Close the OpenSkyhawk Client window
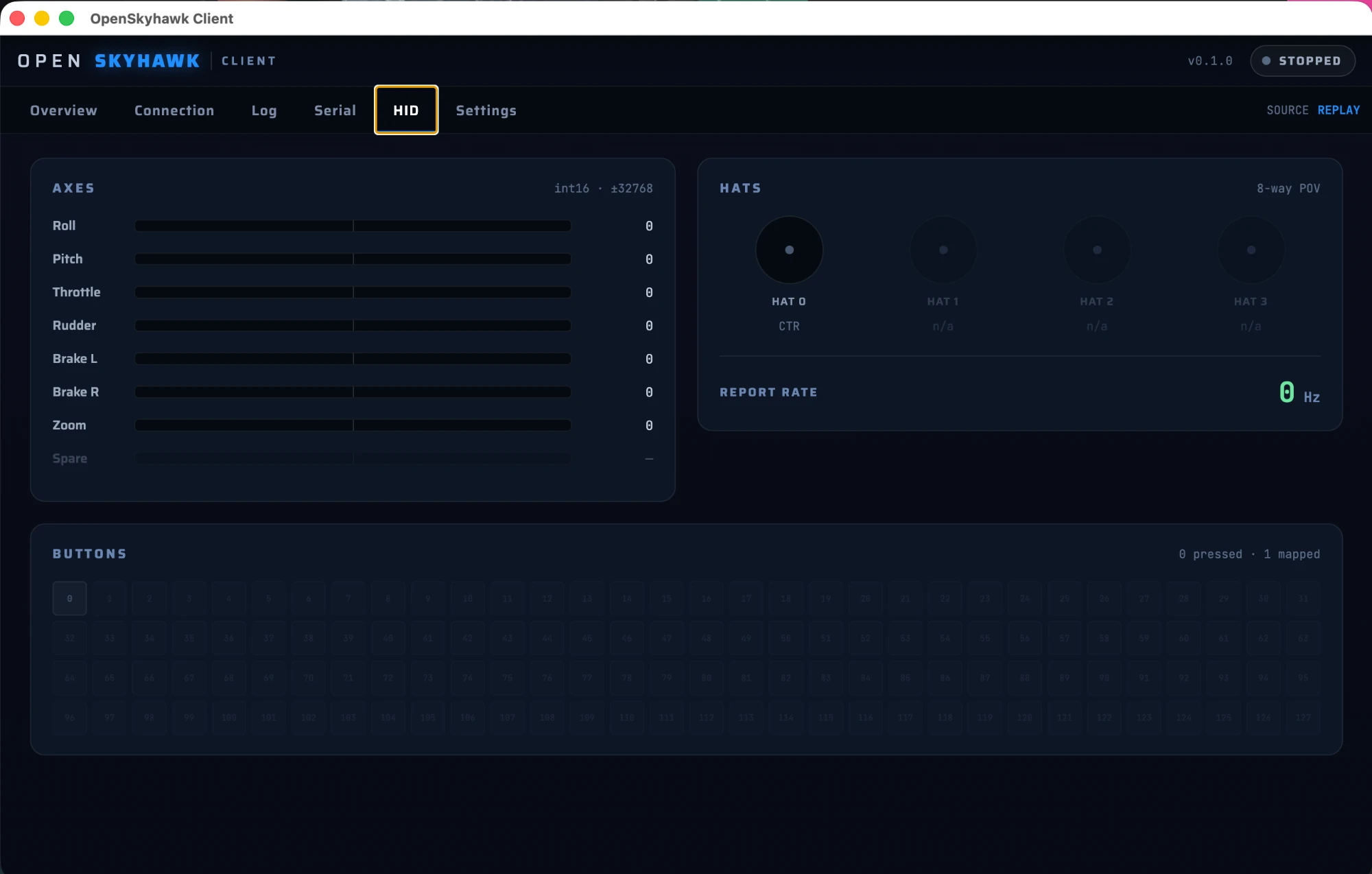Image resolution: width=1372 pixels, height=874 pixels. click(18, 19)
